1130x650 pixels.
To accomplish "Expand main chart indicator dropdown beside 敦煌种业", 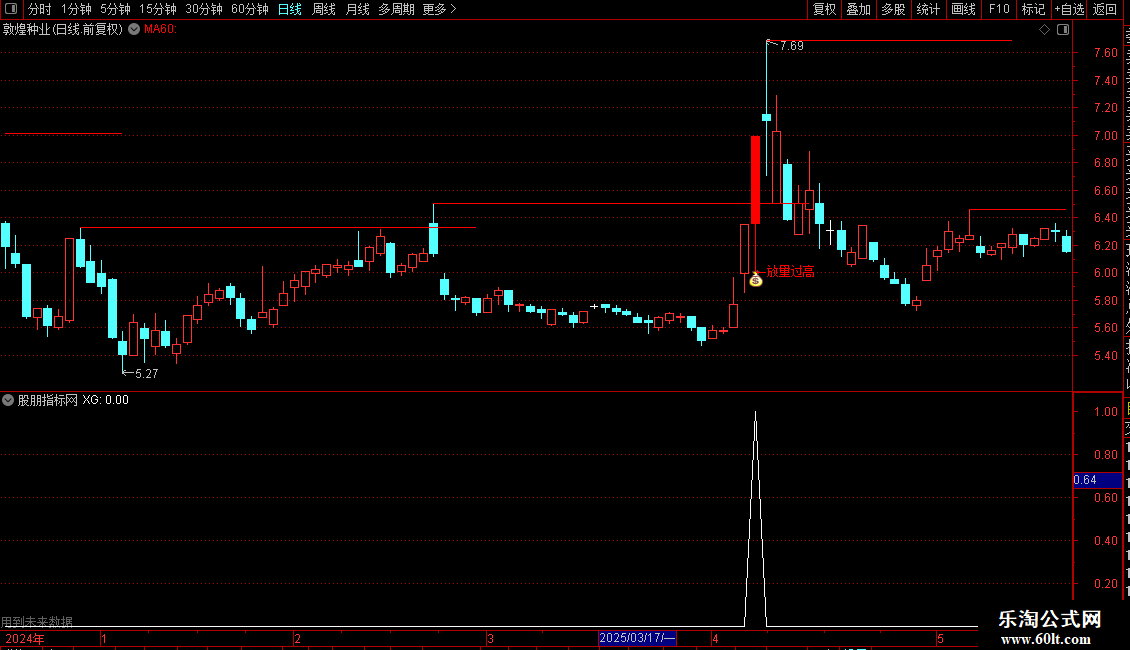I will [x=134, y=30].
